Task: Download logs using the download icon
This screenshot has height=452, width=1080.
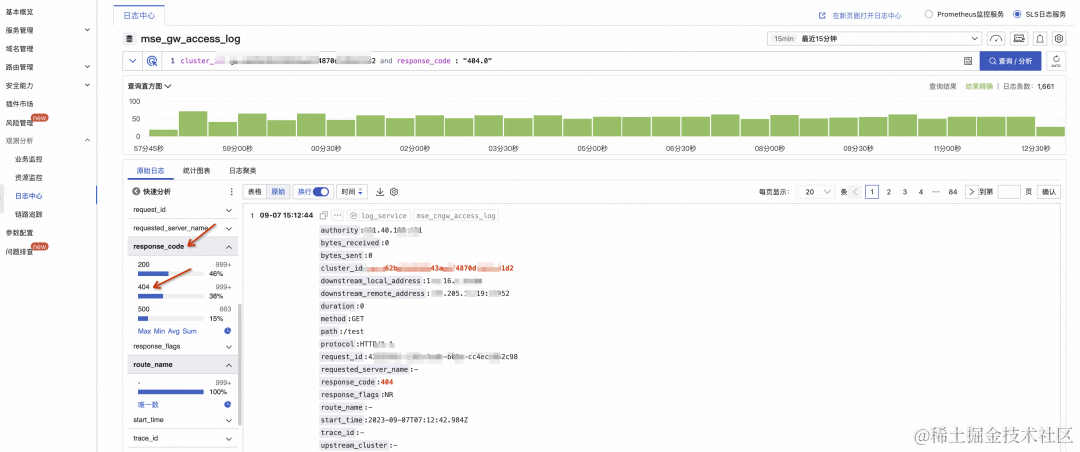Action: [380, 192]
